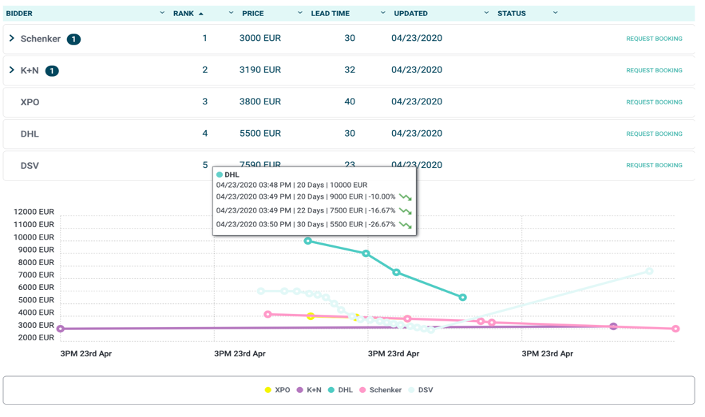Request booking for DSV

tap(654, 165)
